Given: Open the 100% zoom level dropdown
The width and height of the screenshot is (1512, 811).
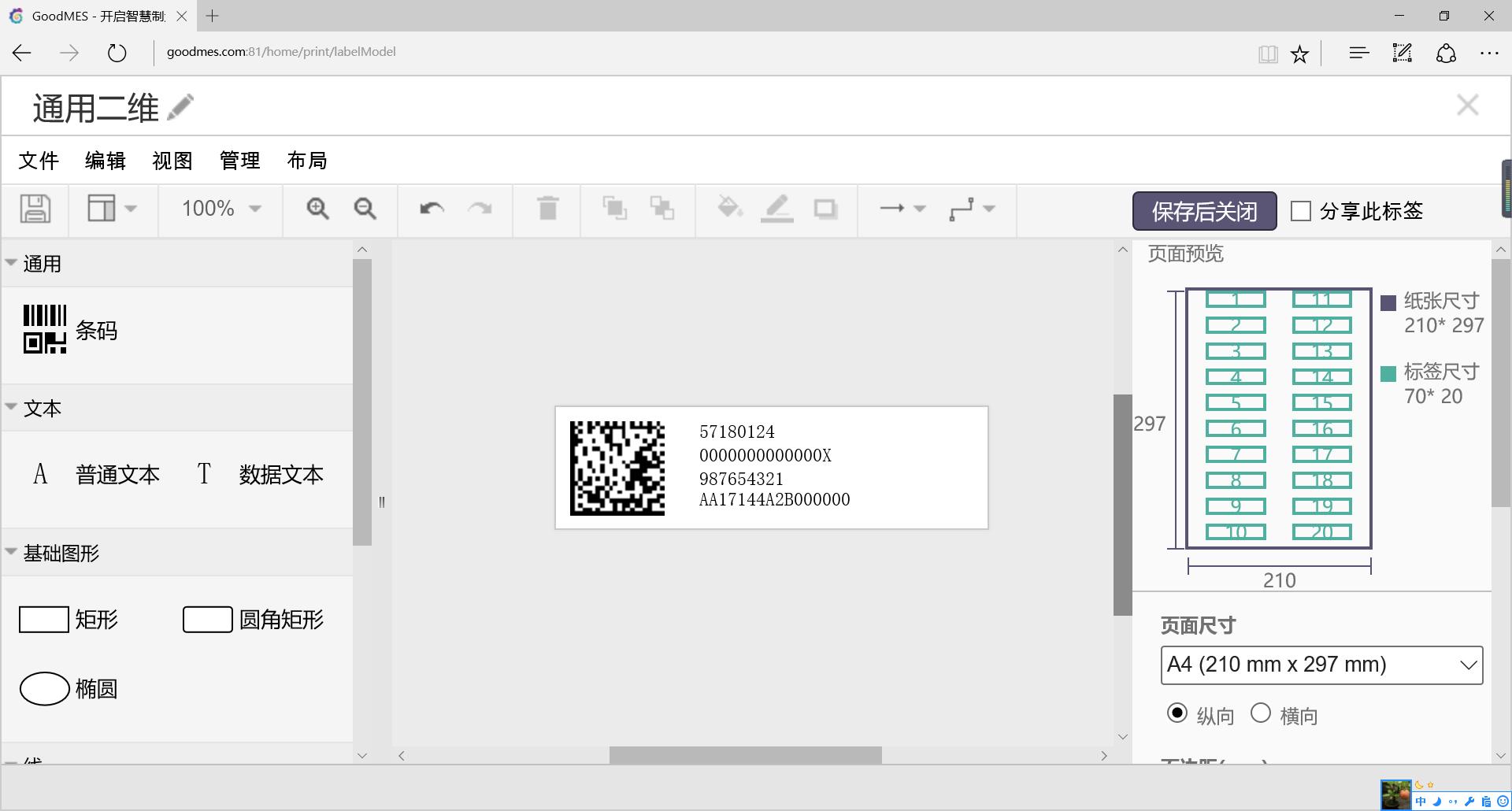Looking at the screenshot, I should click(x=220, y=209).
